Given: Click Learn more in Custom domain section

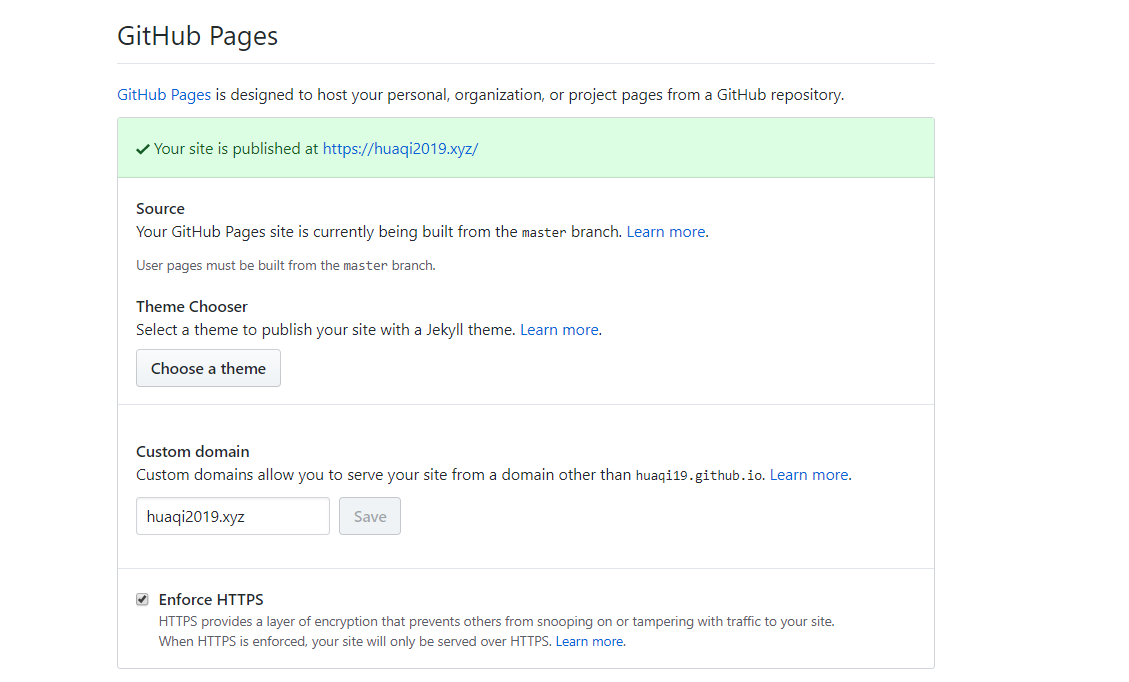Looking at the screenshot, I should 809,475.
